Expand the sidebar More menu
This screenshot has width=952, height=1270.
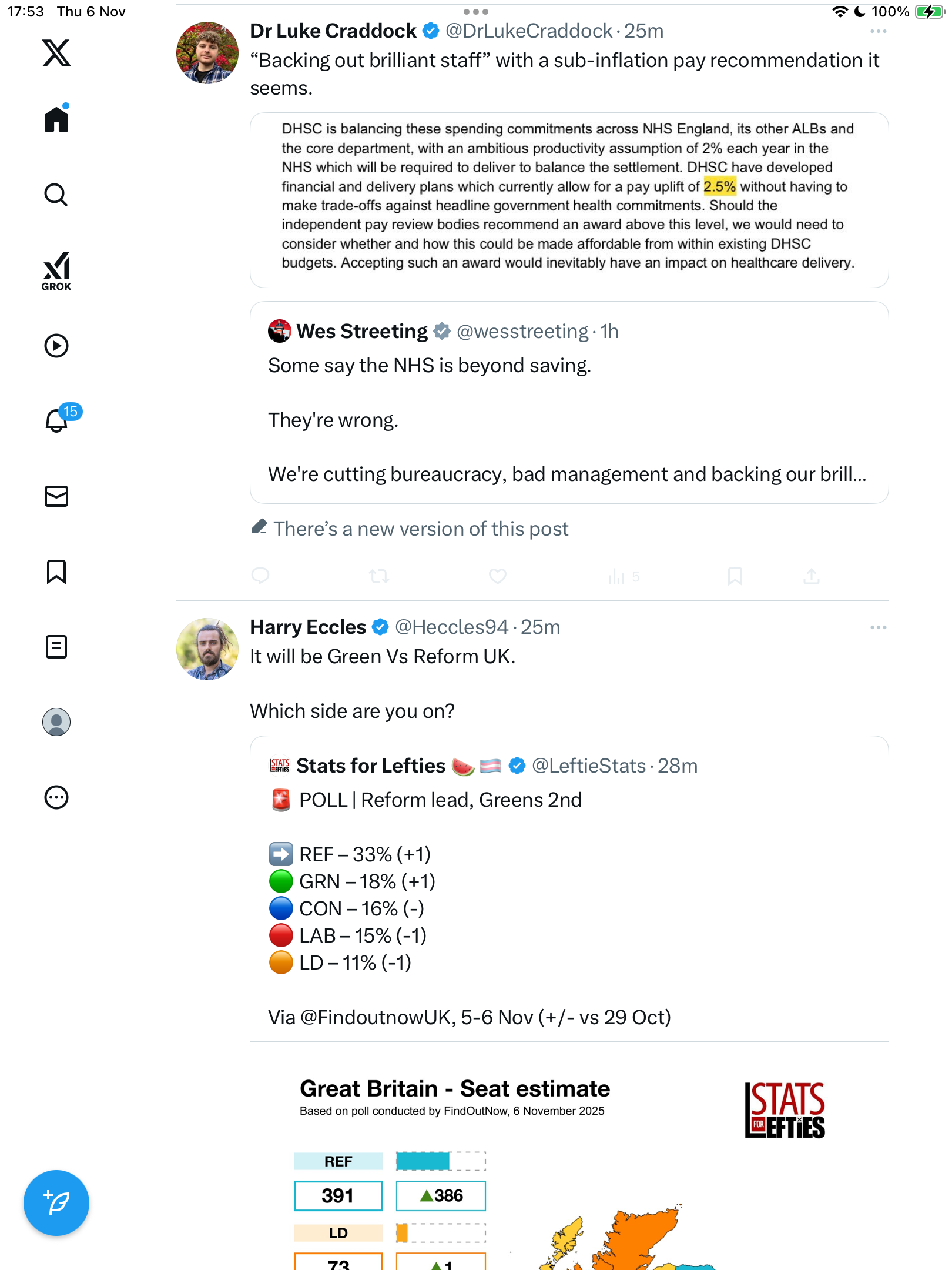56,797
